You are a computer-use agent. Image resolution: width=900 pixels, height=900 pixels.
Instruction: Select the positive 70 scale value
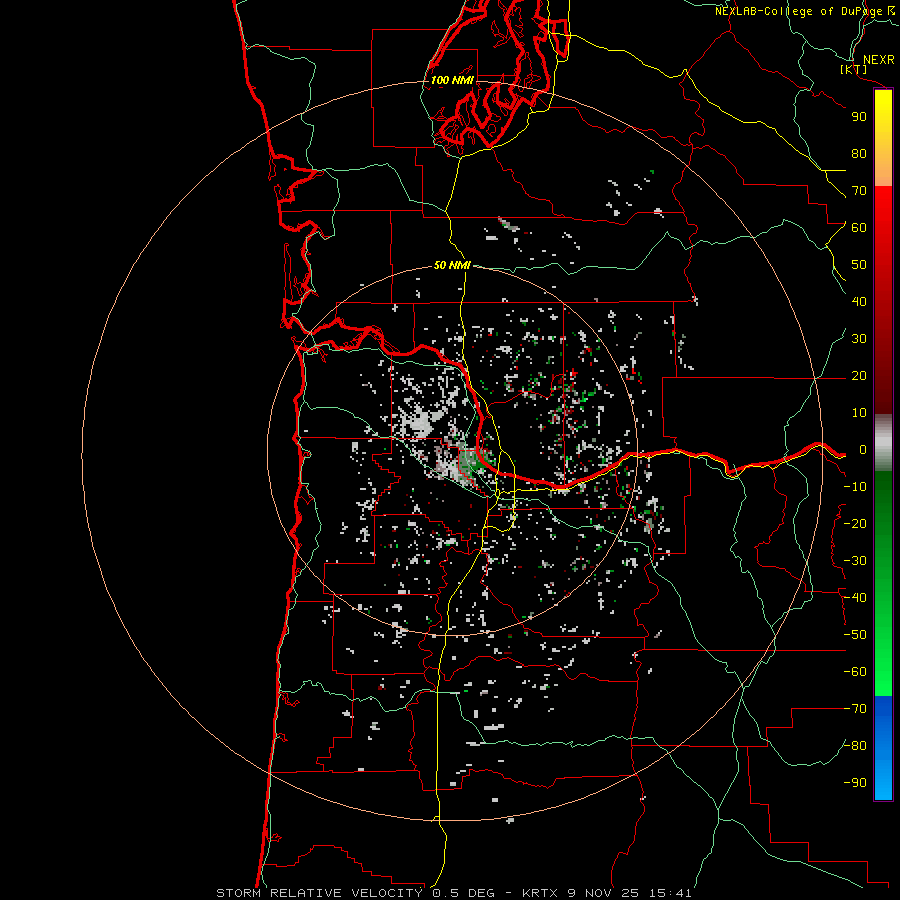[859, 191]
